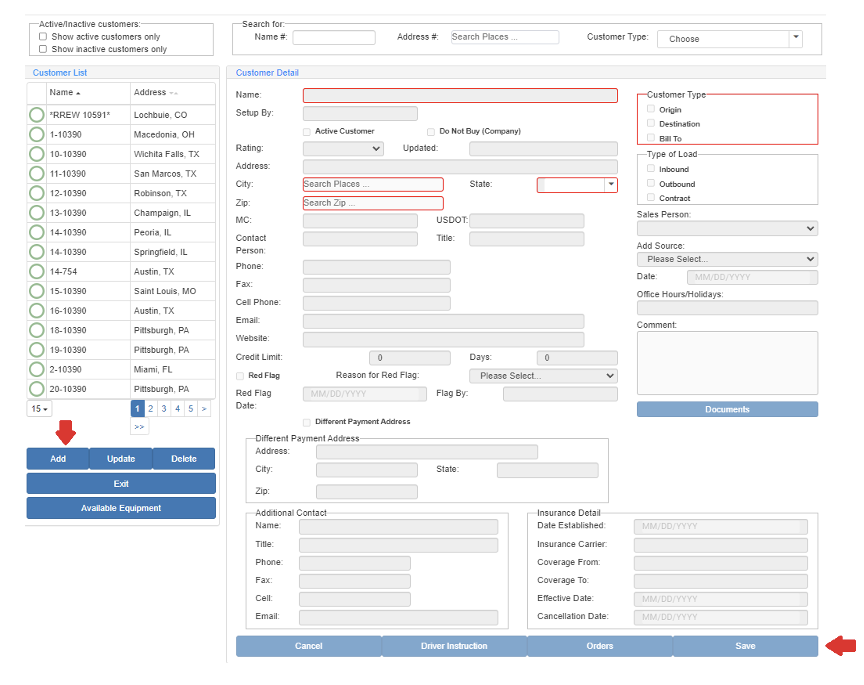The width and height of the screenshot is (864, 685).
Task: Open the Customer Type Choose dropdown
Action: [x=730, y=39]
